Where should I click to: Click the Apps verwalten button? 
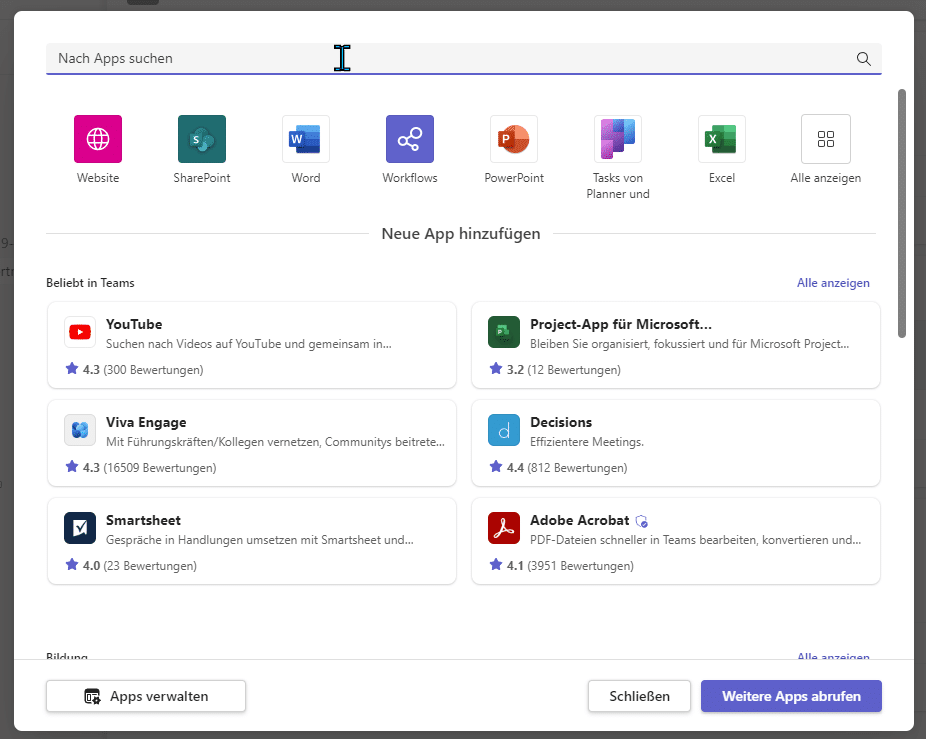pos(146,696)
